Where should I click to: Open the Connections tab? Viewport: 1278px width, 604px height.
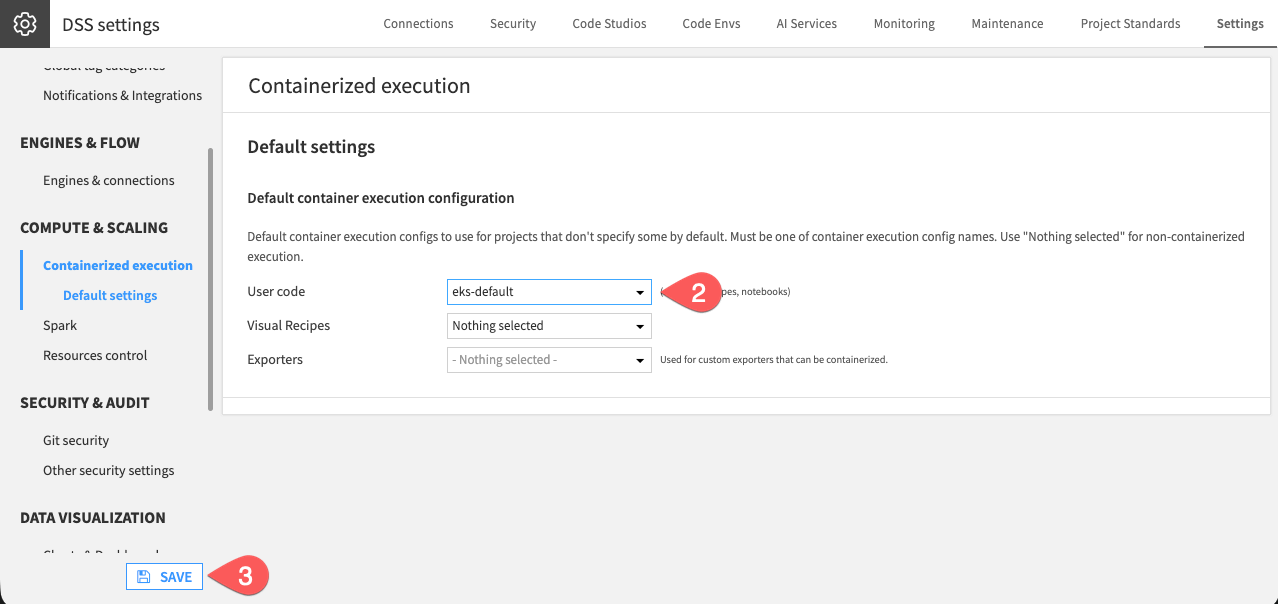pos(418,24)
